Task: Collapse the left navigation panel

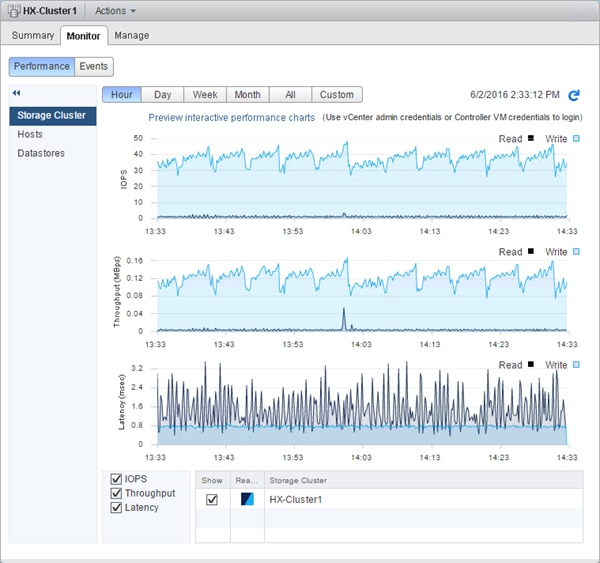Action: pyautogui.click(x=16, y=93)
